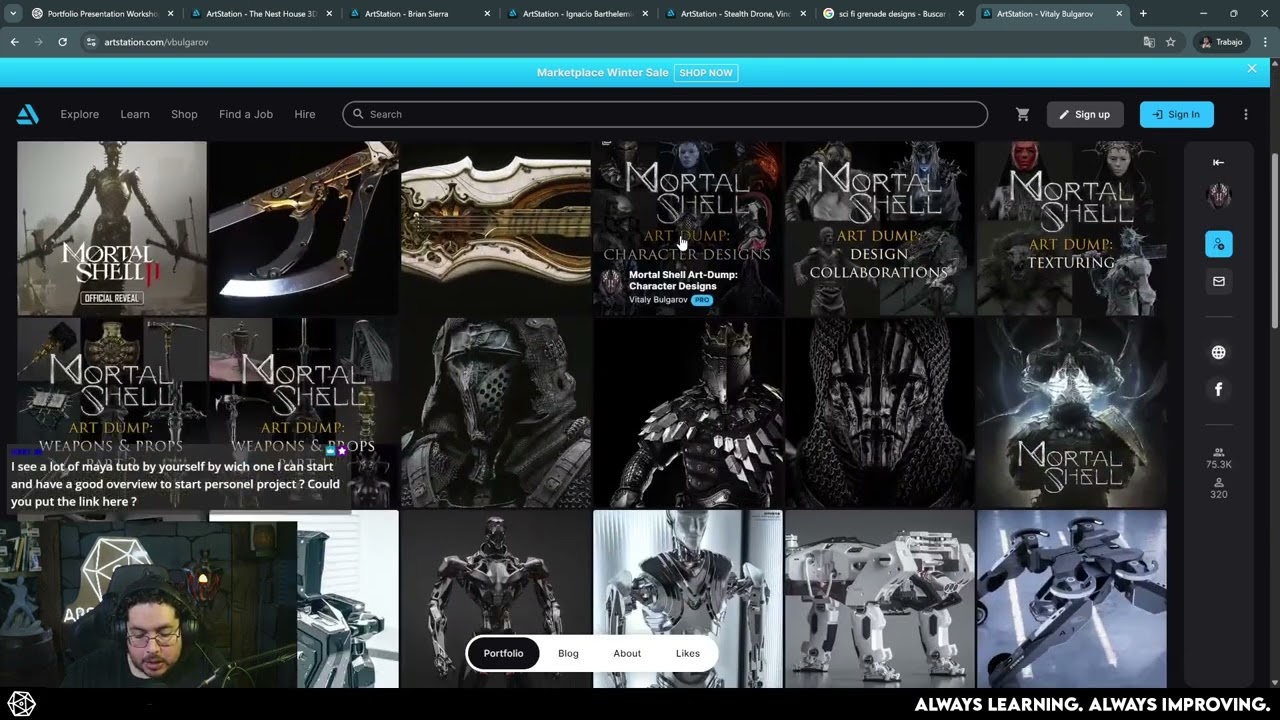Click the 320 following icon
1280x720 pixels.
coord(1218,482)
